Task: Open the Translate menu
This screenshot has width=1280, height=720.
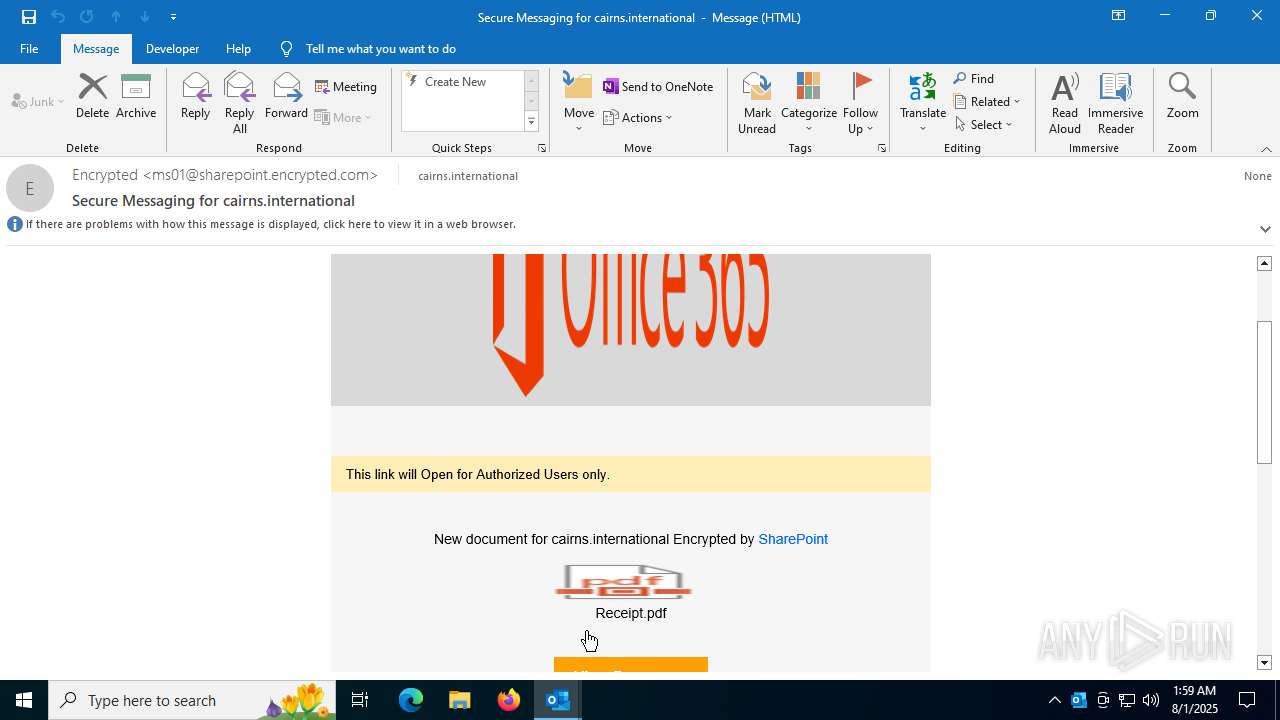Action: point(923,103)
